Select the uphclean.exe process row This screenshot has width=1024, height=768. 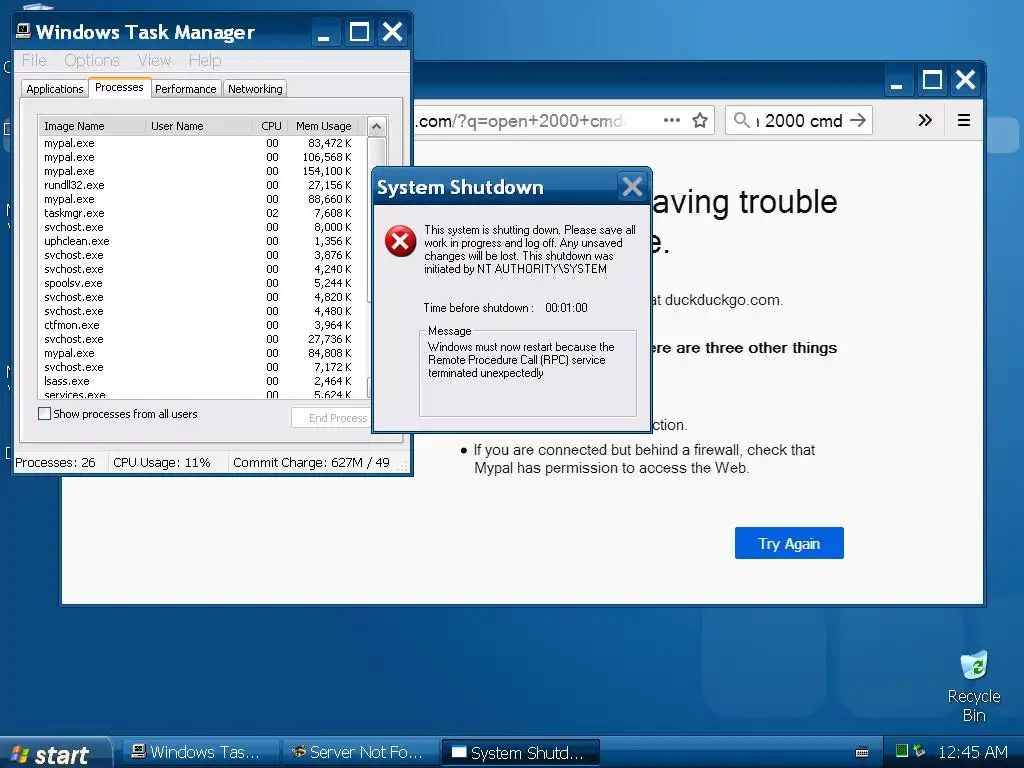[x=202, y=241]
